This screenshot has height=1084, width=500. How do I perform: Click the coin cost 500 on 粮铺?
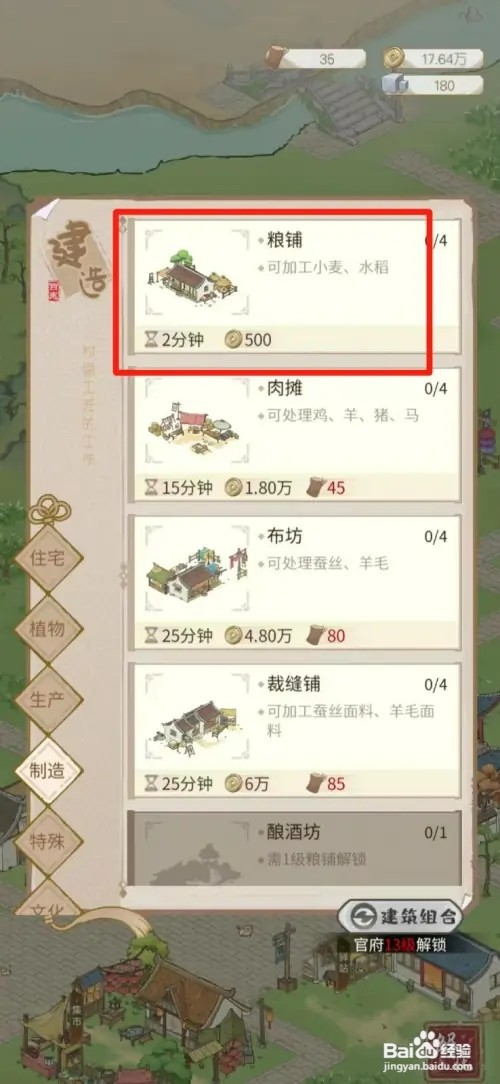pyautogui.click(x=249, y=340)
